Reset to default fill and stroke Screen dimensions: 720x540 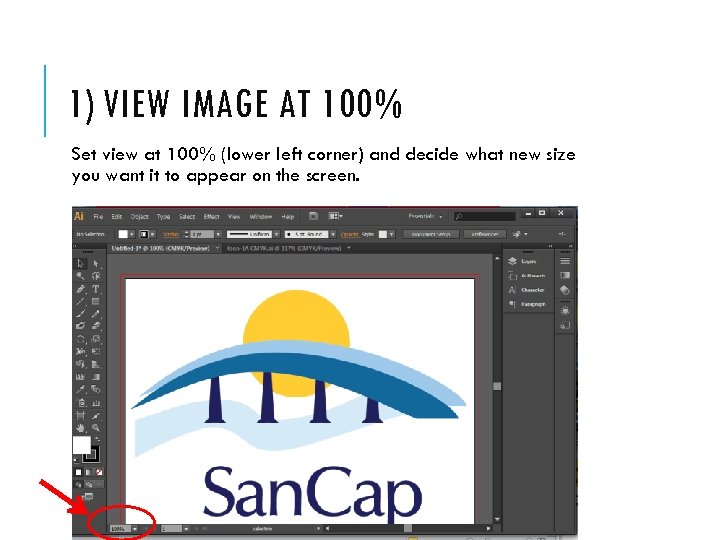point(76,460)
